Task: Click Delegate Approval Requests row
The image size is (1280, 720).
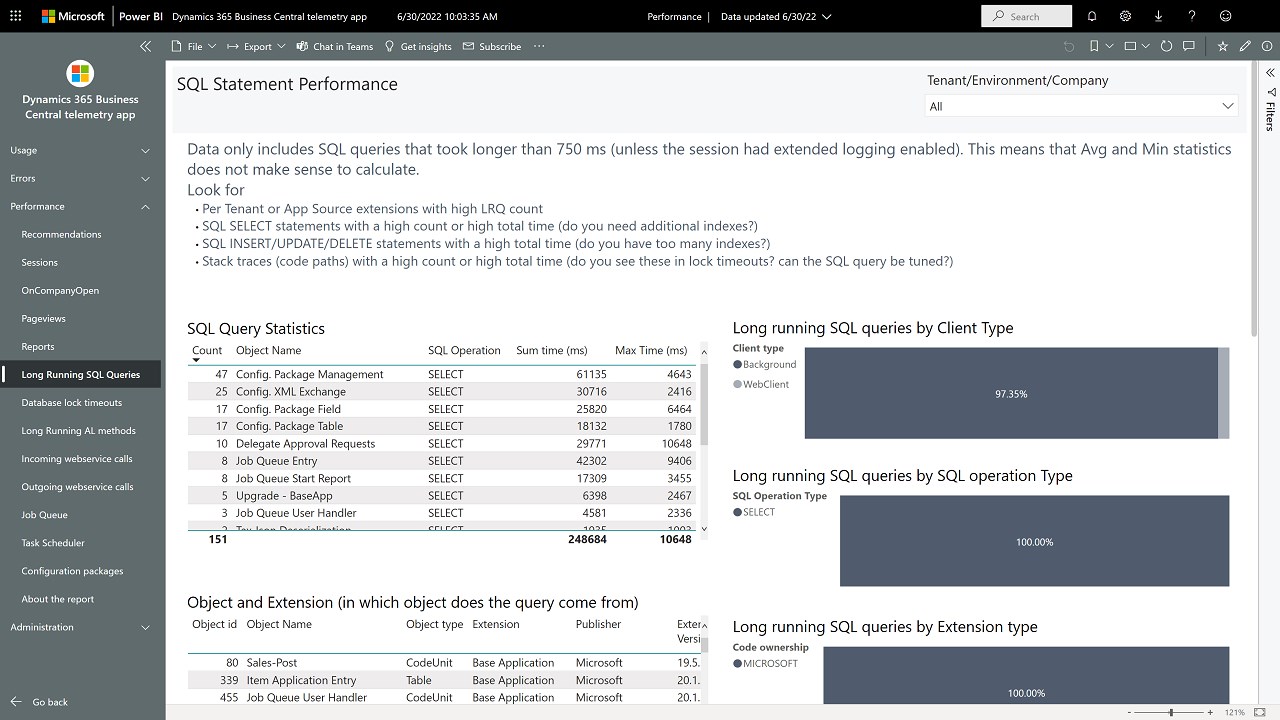Action: (443, 443)
